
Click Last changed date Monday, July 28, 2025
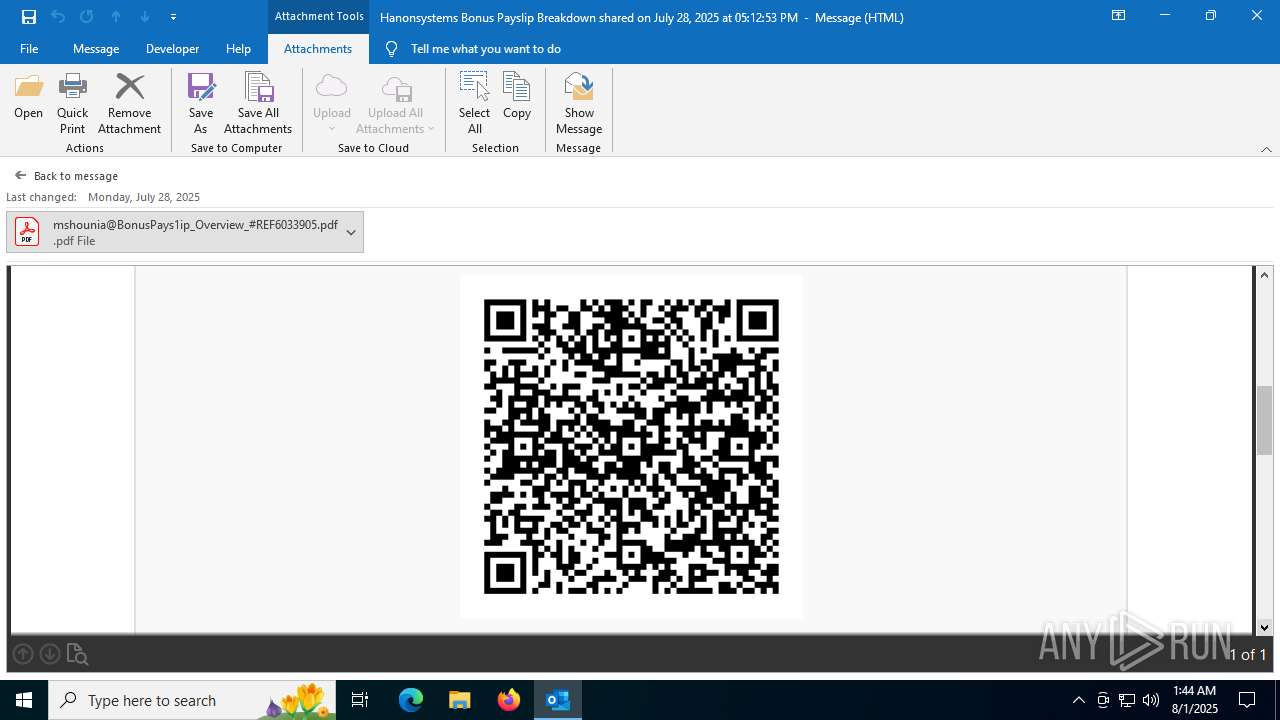(144, 197)
